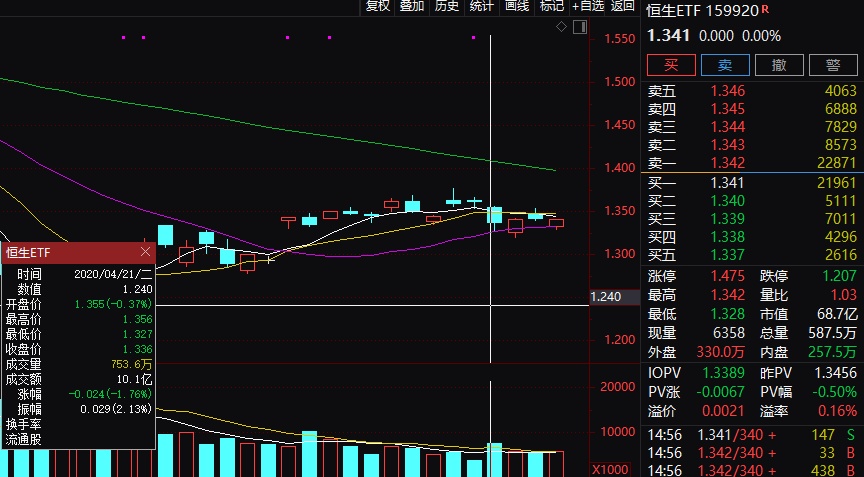864x477 pixels.
Task: Toggle the side panel layout icon
Action: 580,26
